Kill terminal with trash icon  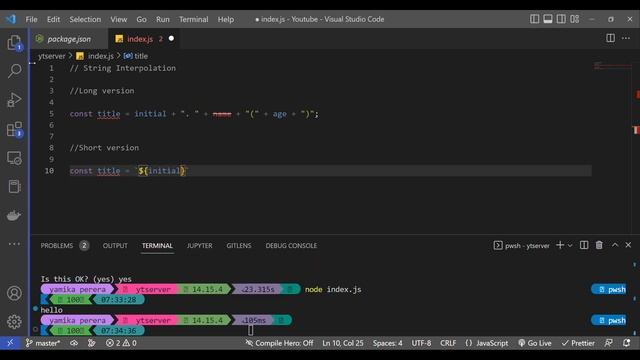(599, 245)
